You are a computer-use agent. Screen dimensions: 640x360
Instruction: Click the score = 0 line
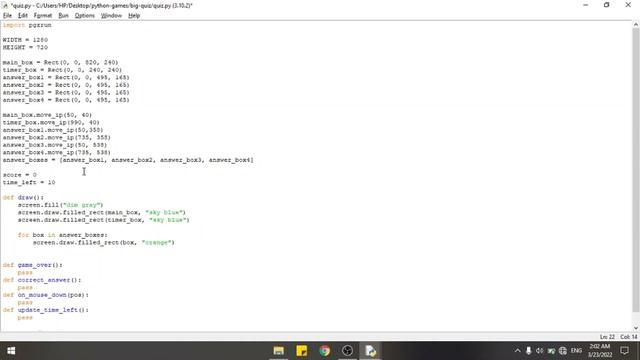coord(20,175)
